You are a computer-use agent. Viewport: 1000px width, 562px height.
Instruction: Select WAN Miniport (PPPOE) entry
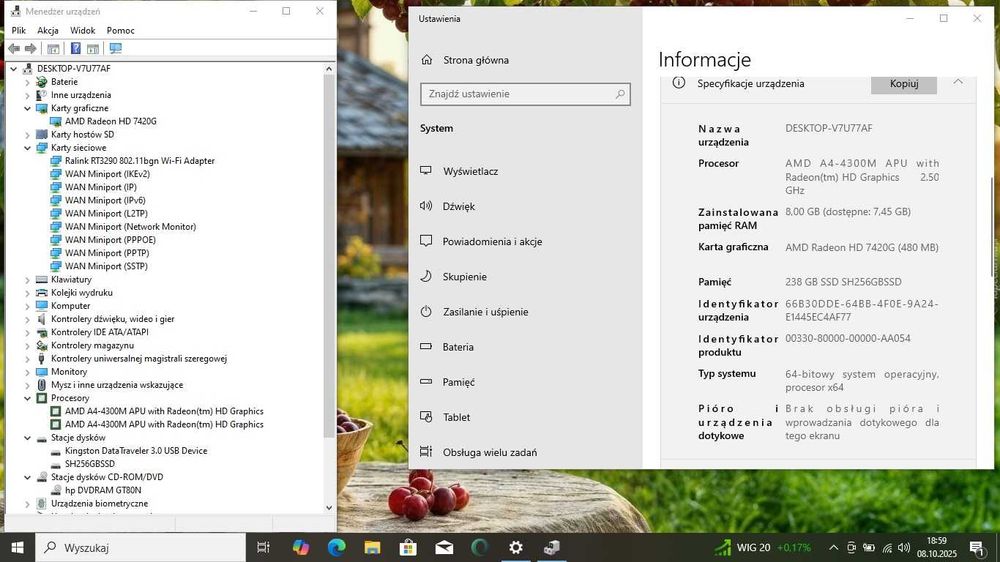(x=110, y=240)
